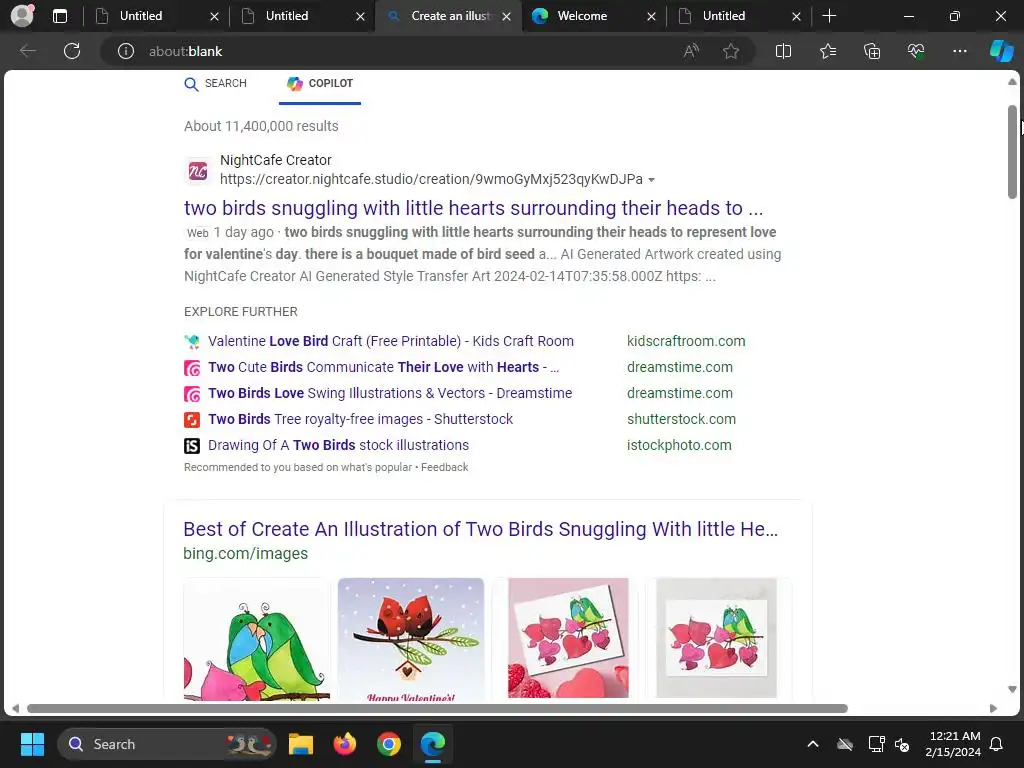Click the OneDrive cloud tray icon
Image resolution: width=1024 pixels, height=768 pixels.
(844, 744)
